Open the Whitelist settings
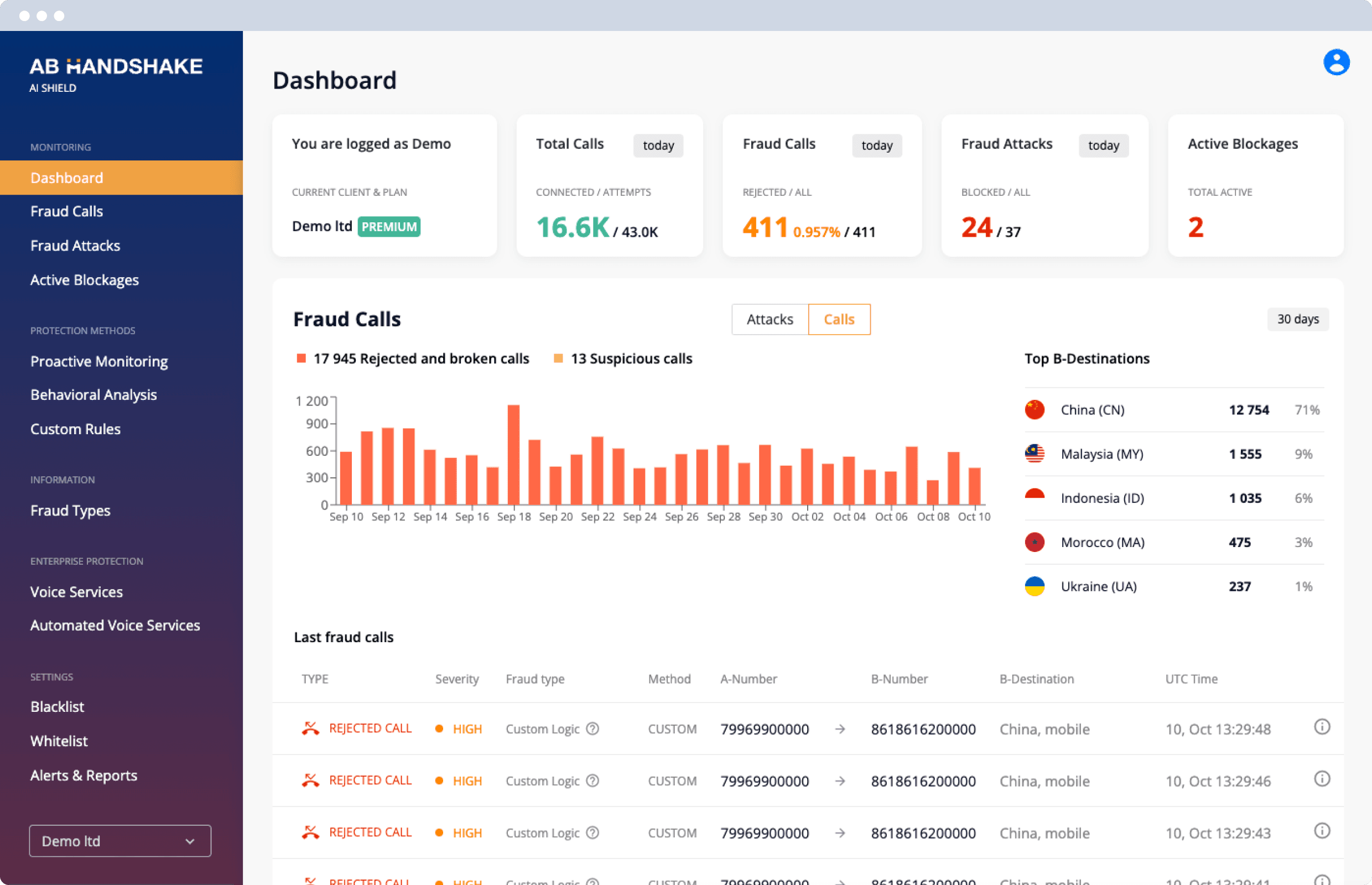Image resolution: width=1372 pixels, height=885 pixels. tap(59, 741)
